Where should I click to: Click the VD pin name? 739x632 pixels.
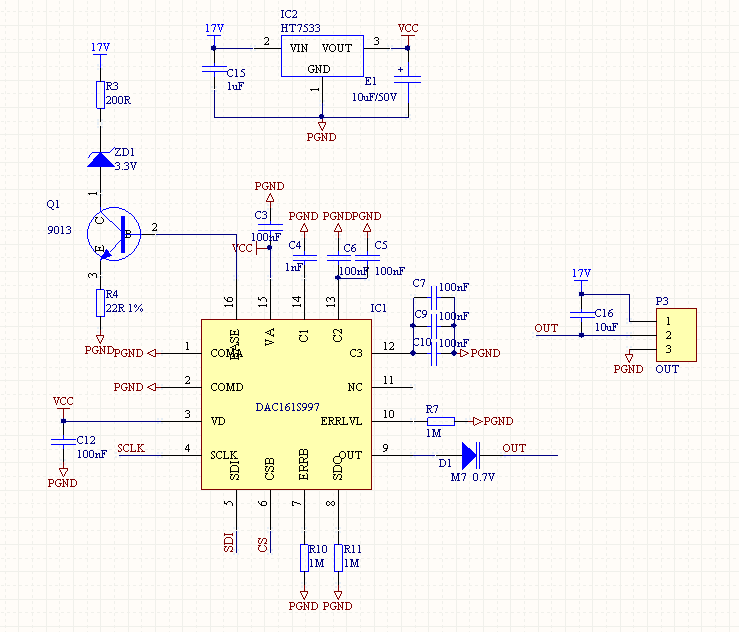click(x=218, y=421)
